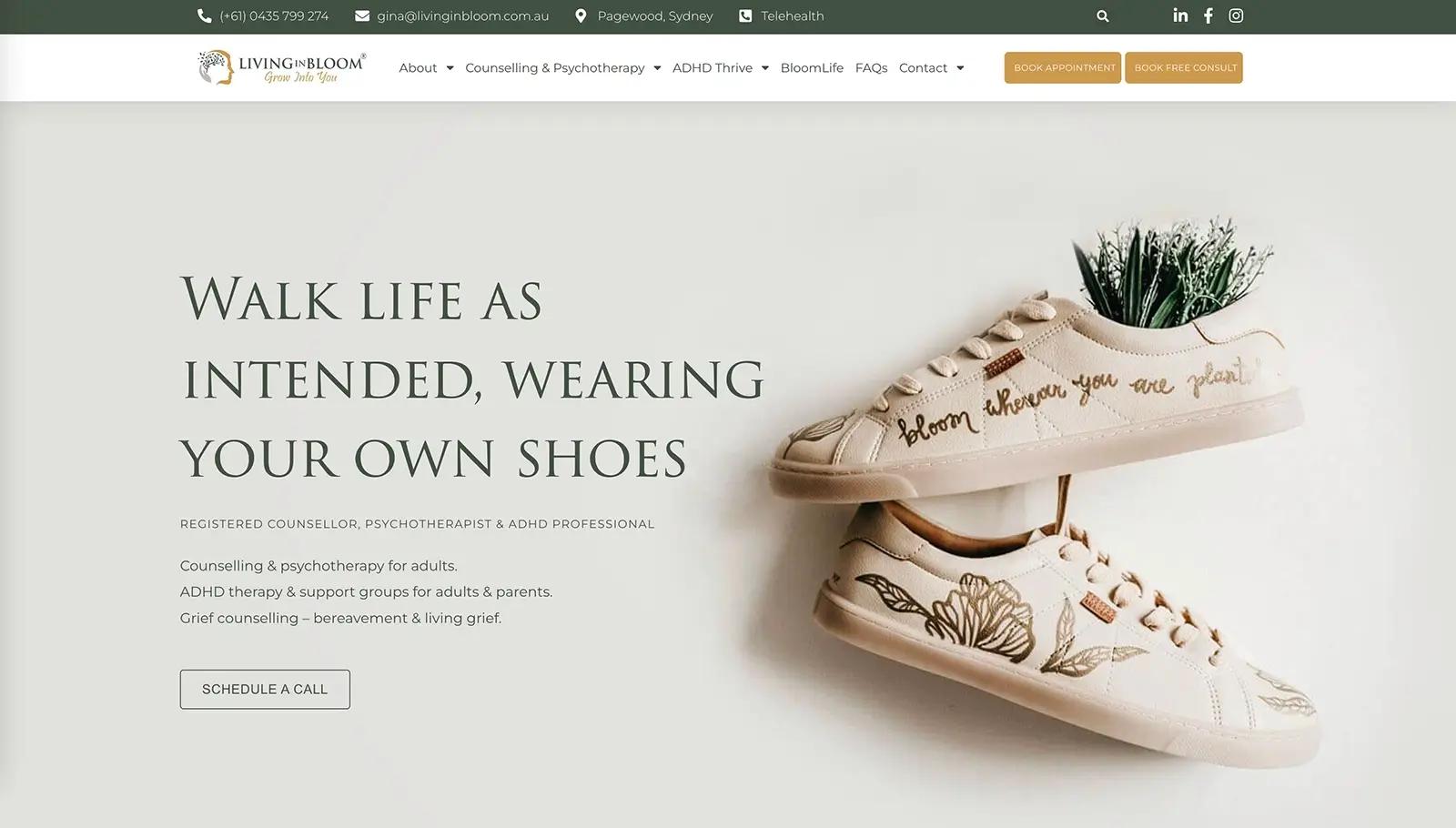Click the gina@livinginbloom.com.au email link
This screenshot has height=828, width=1456.
[462, 15]
